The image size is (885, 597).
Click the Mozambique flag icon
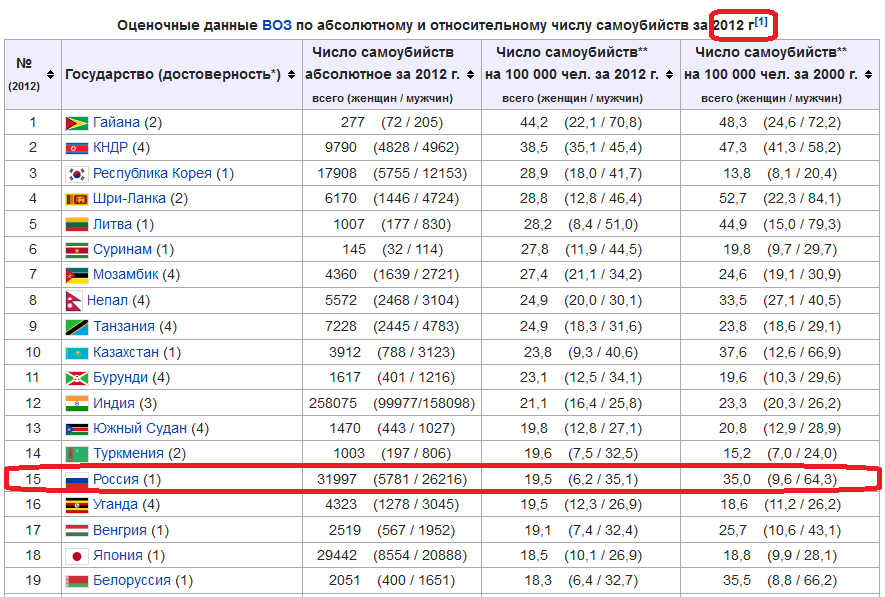click(x=76, y=275)
